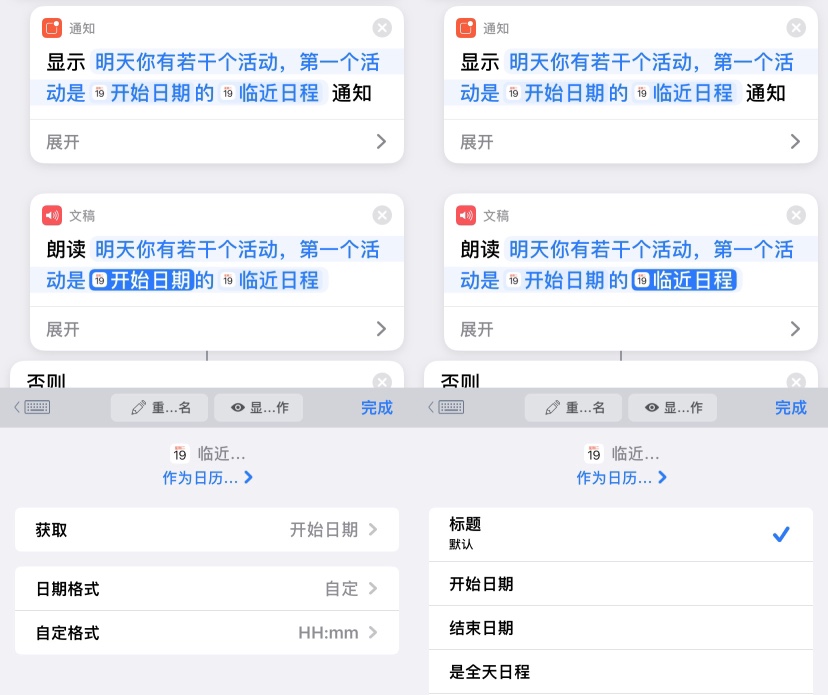Viewport: 828px width, 695px height.
Task: Remove the 通知 action card in left screenshot
Action: tap(382, 27)
